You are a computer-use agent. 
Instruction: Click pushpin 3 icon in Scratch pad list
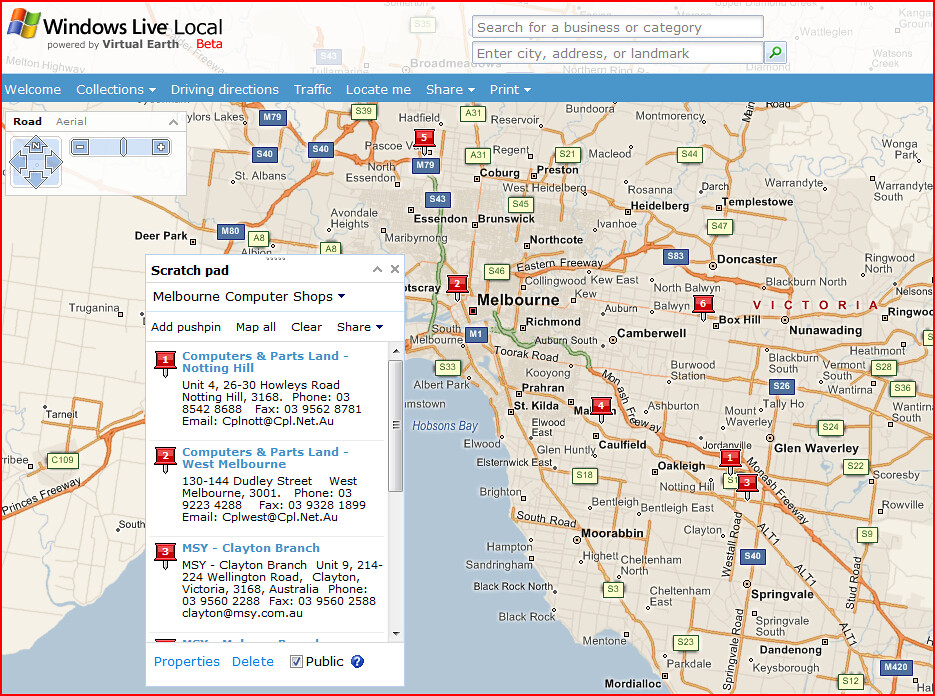pos(165,555)
